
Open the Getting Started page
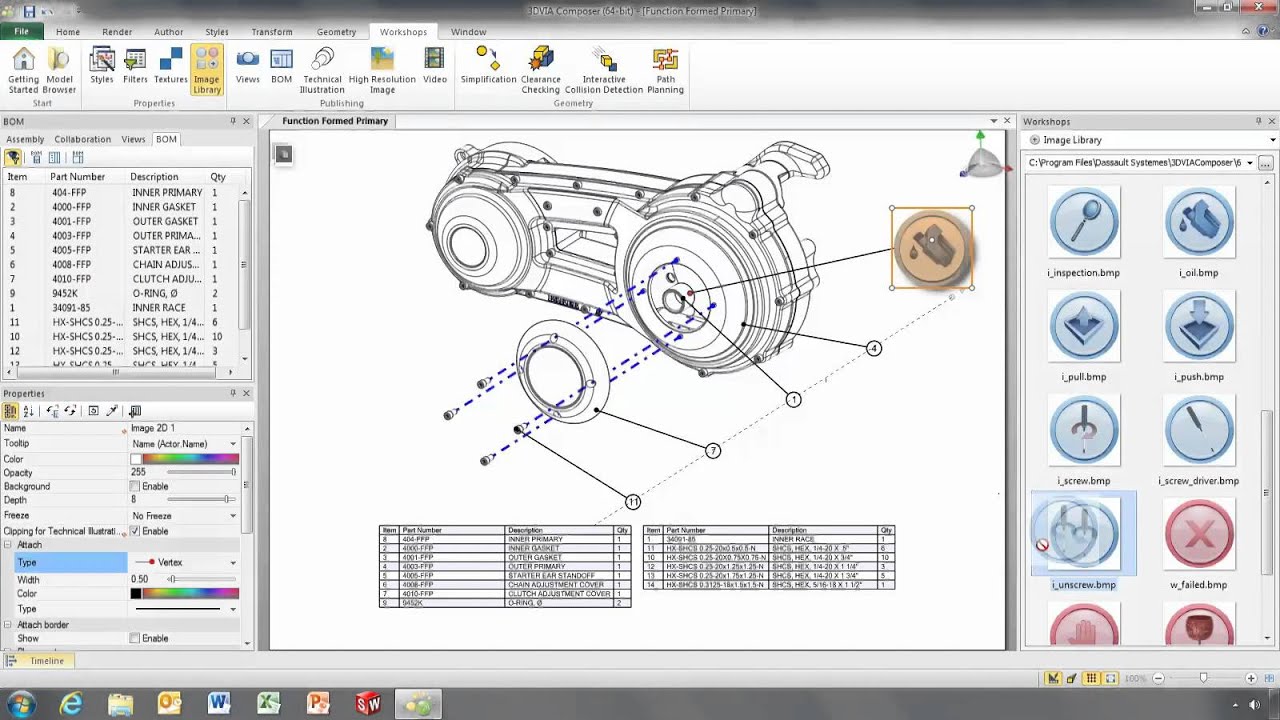click(23, 71)
